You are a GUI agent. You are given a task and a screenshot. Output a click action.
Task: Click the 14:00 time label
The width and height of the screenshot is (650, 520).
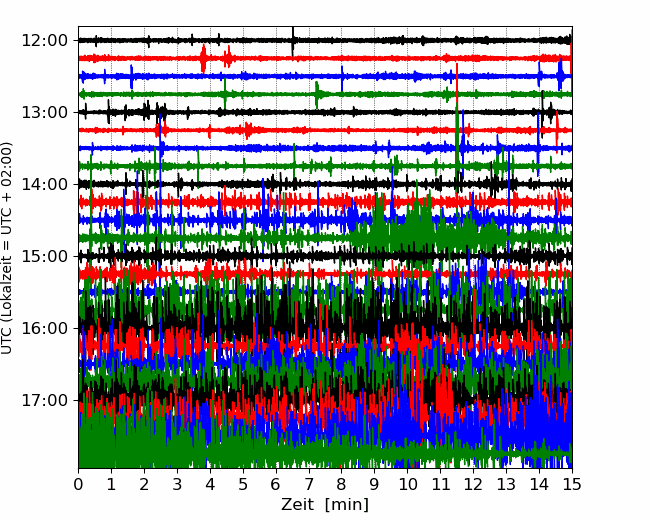[45, 184]
